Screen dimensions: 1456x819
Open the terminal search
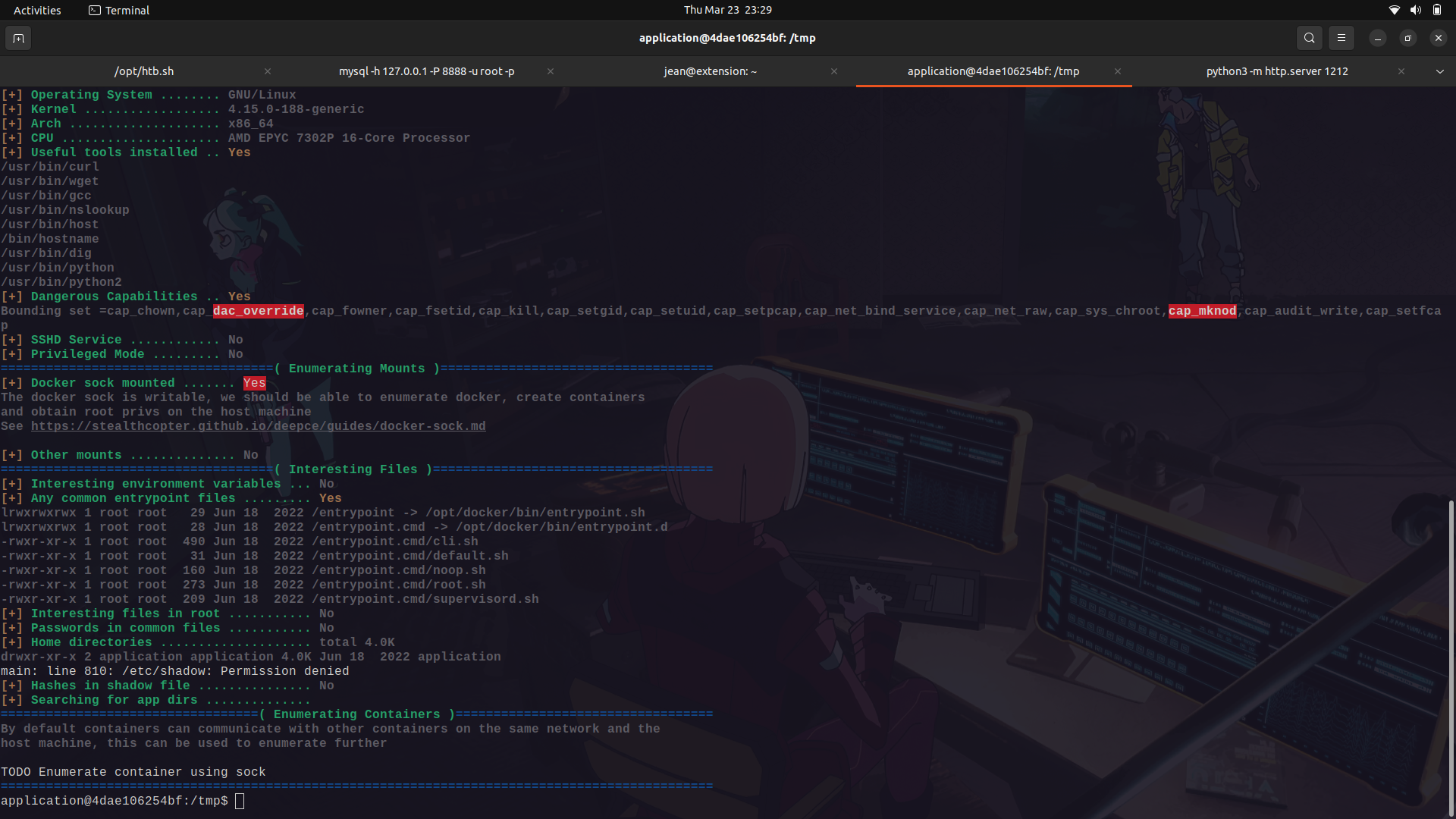click(x=1309, y=38)
